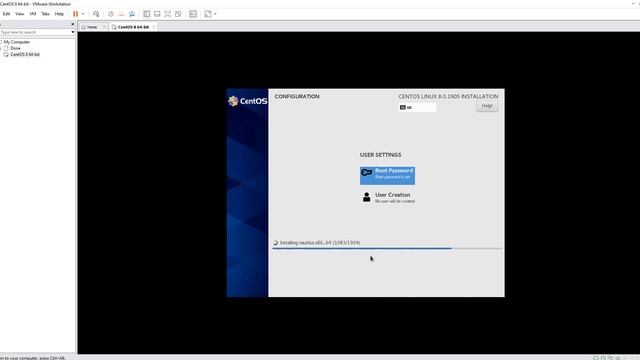Open the power options dropdown arrow beside pause
Screen dimensions: 640x360
(x=83, y=14)
